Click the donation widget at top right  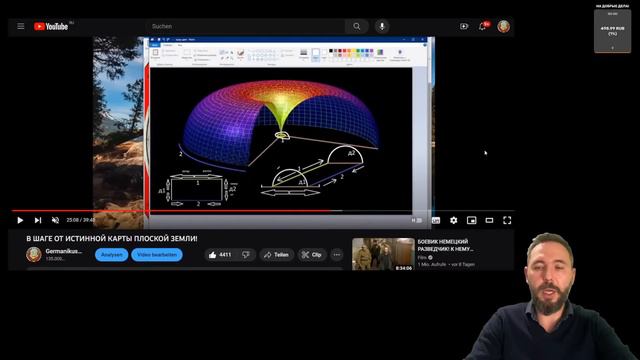(612, 31)
